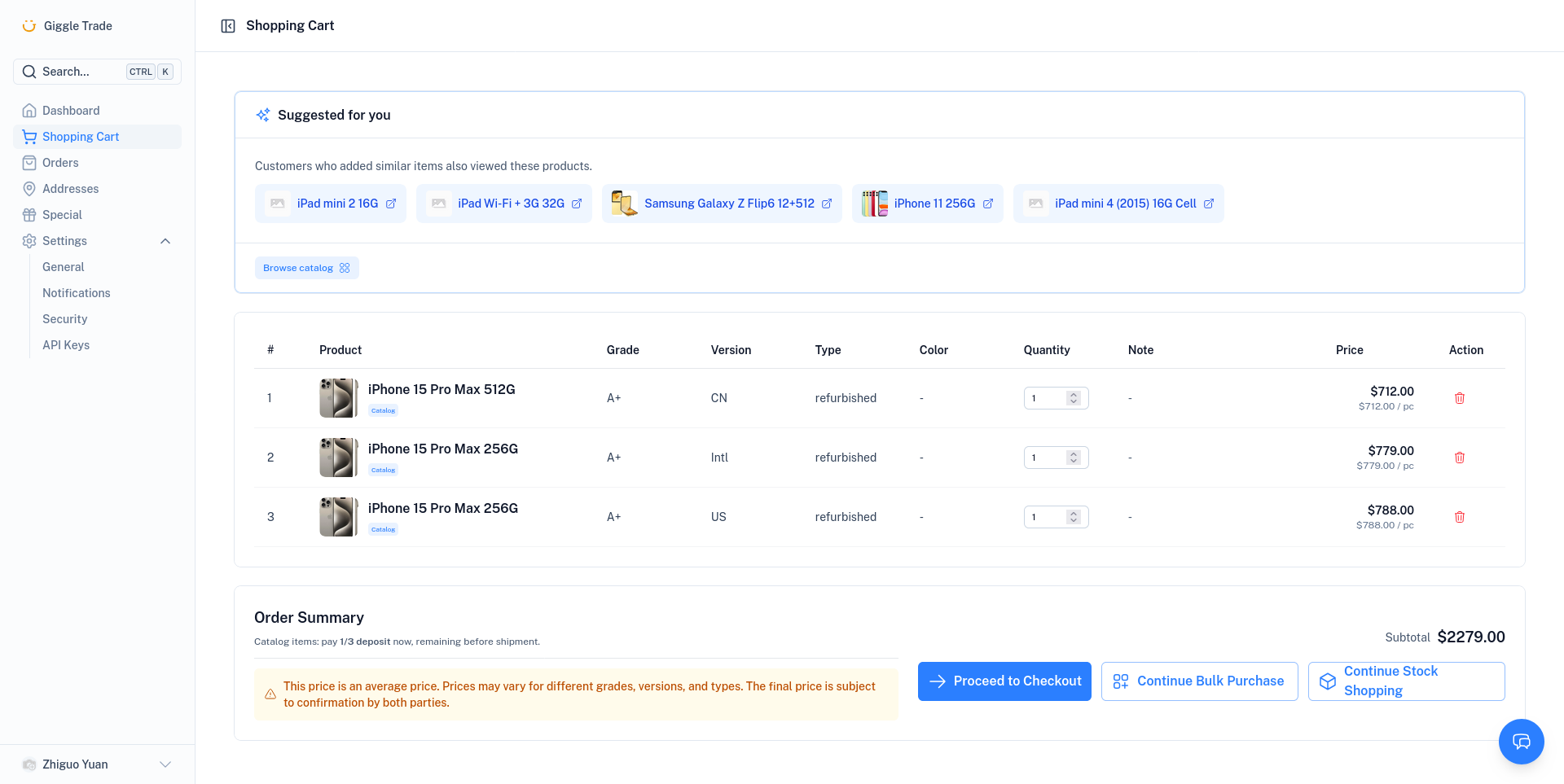Collapse the sidebar panel toggle icon

(x=228, y=26)
